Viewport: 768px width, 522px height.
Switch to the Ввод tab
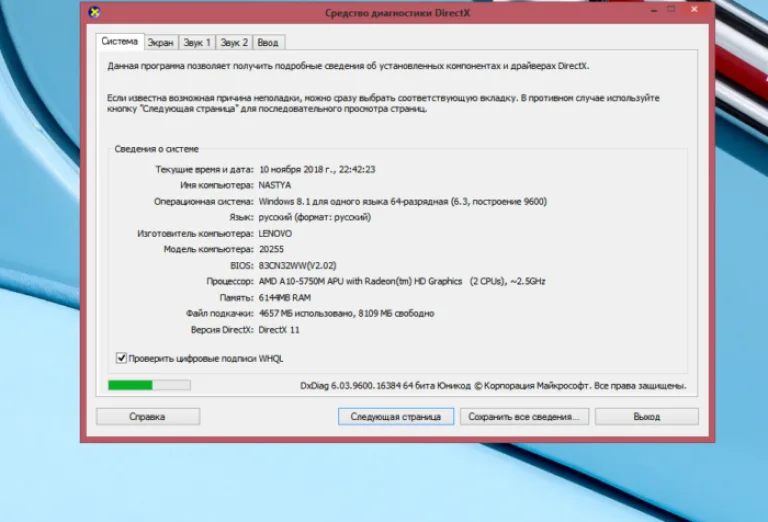click(x=268, y=43)
